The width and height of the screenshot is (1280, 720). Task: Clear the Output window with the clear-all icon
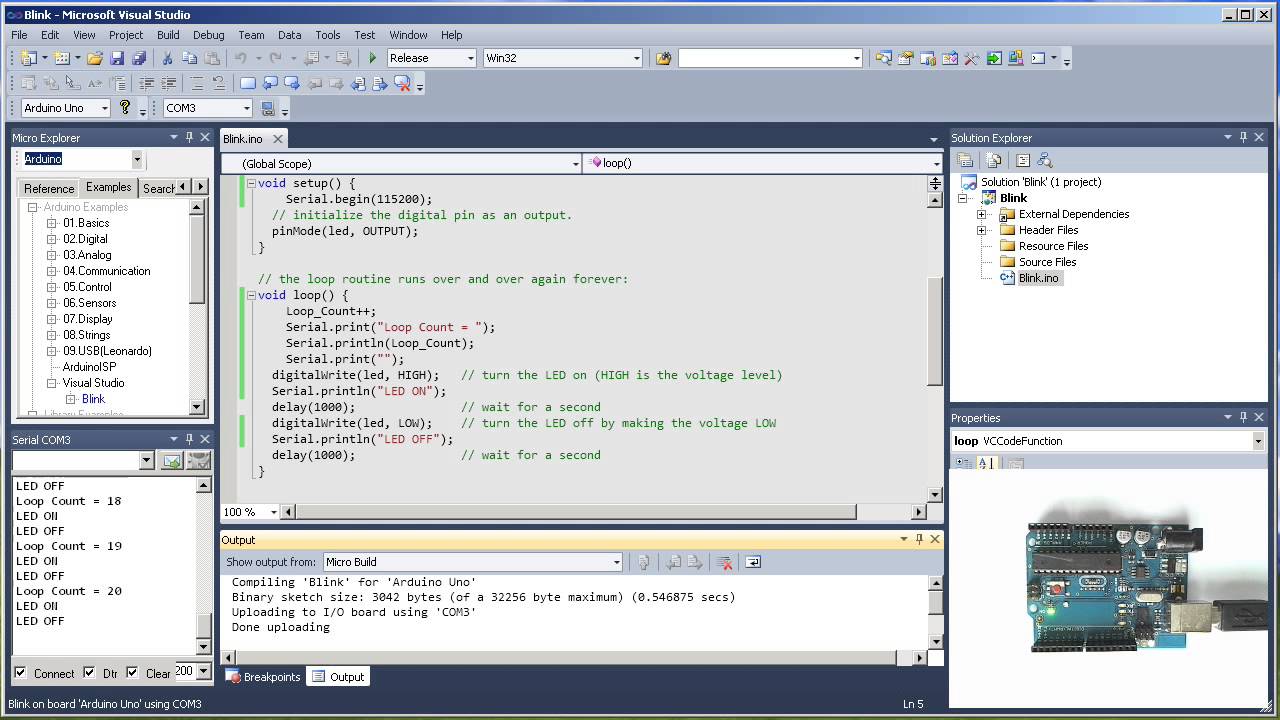[725, 562]
